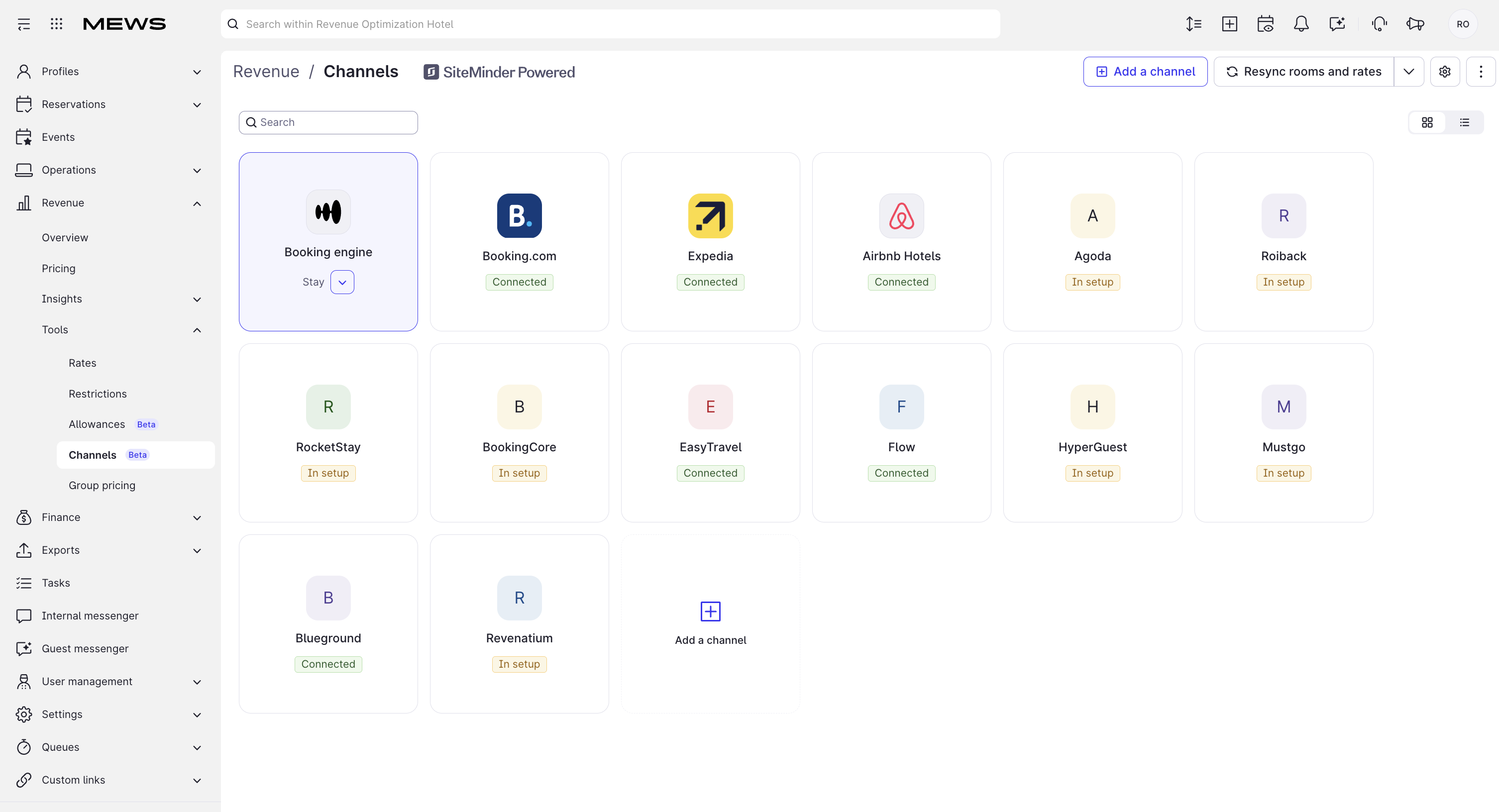Switch to list view
This screenshot has height=812, width=1499.
(1465, 122)
